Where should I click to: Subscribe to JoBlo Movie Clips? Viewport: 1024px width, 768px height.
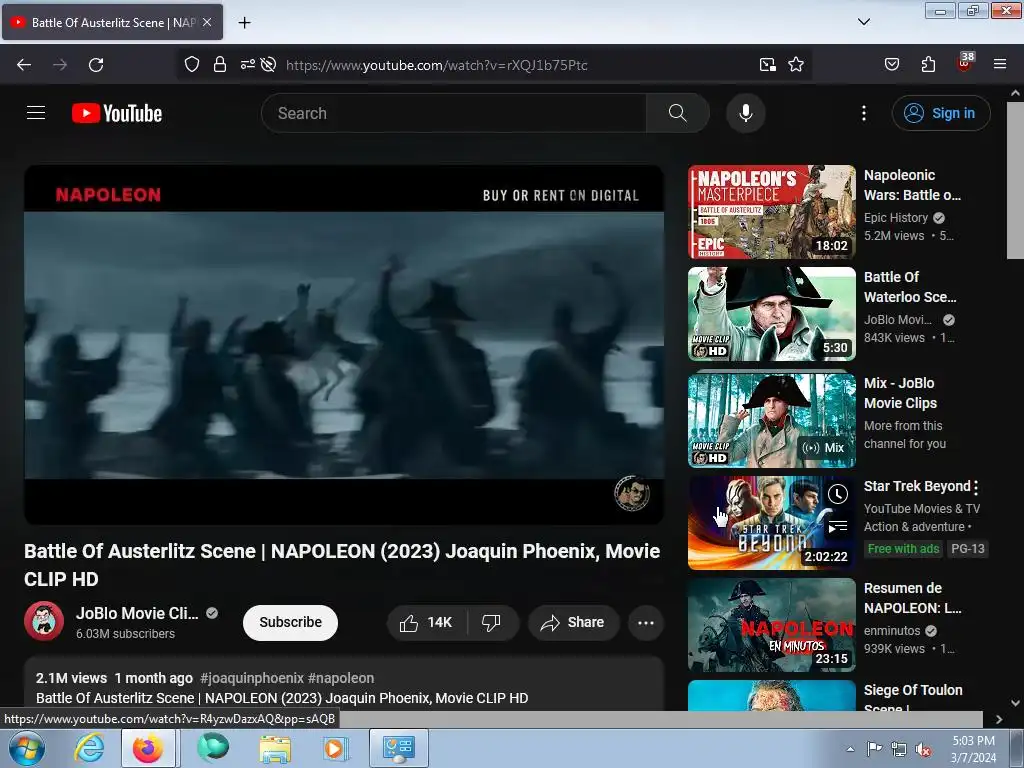click(x=291, y=622)
